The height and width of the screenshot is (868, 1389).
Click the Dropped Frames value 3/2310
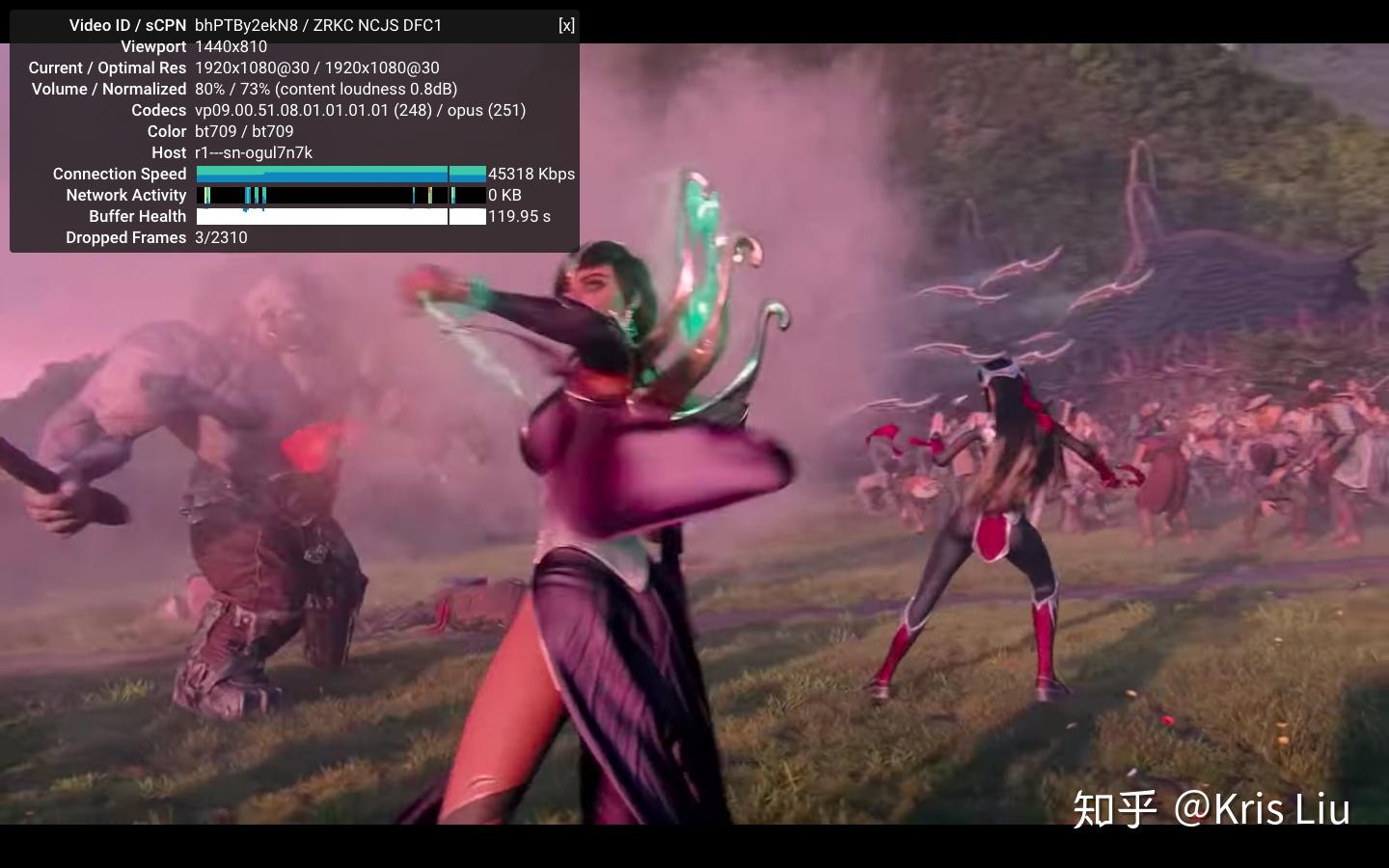(x=221, y=237)
